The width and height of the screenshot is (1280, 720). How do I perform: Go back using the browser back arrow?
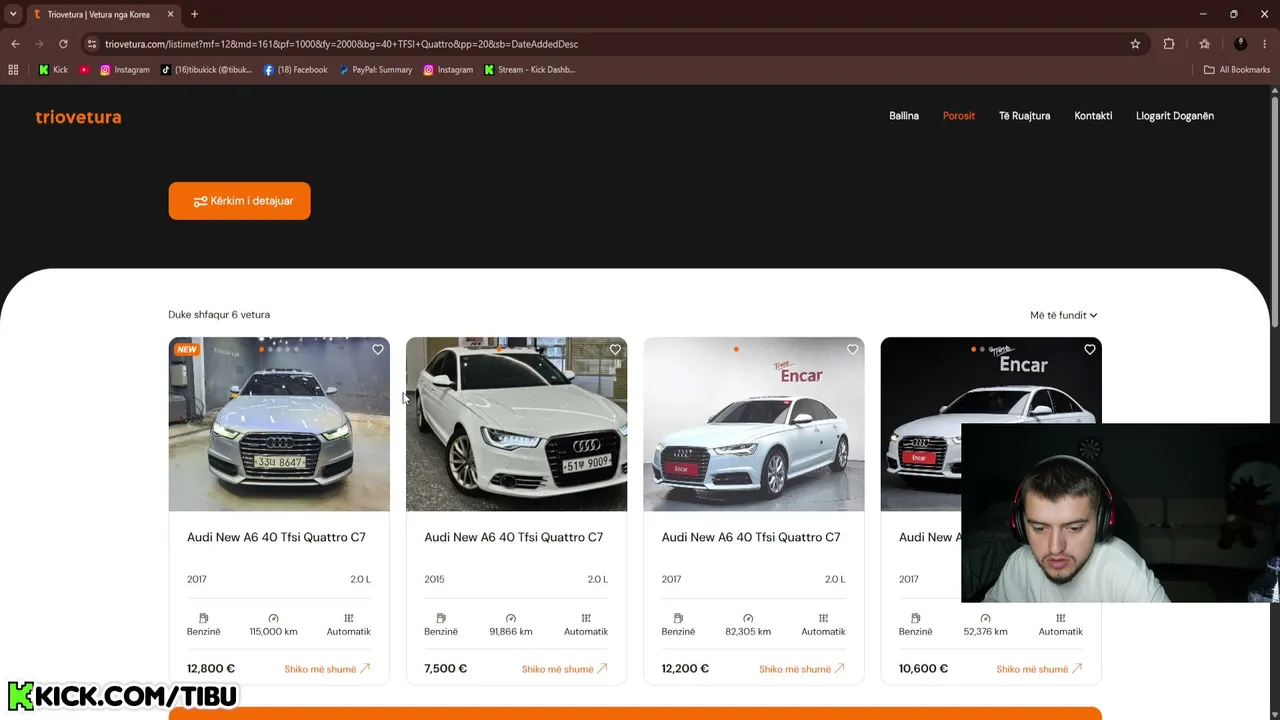point(15,44)
